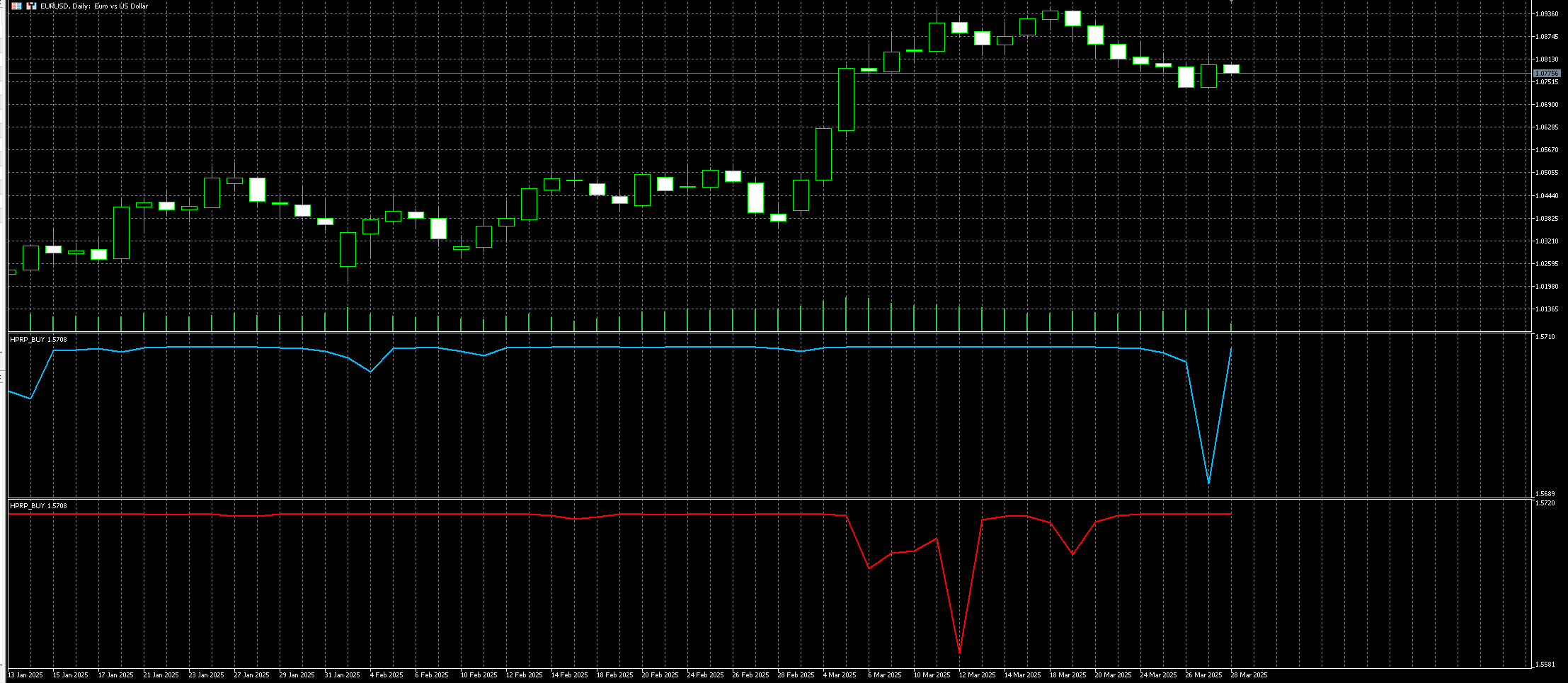Click the 1.5581 indicator scale value
This screenshot has width=1568, height=683.
[x=1545, y=665]
